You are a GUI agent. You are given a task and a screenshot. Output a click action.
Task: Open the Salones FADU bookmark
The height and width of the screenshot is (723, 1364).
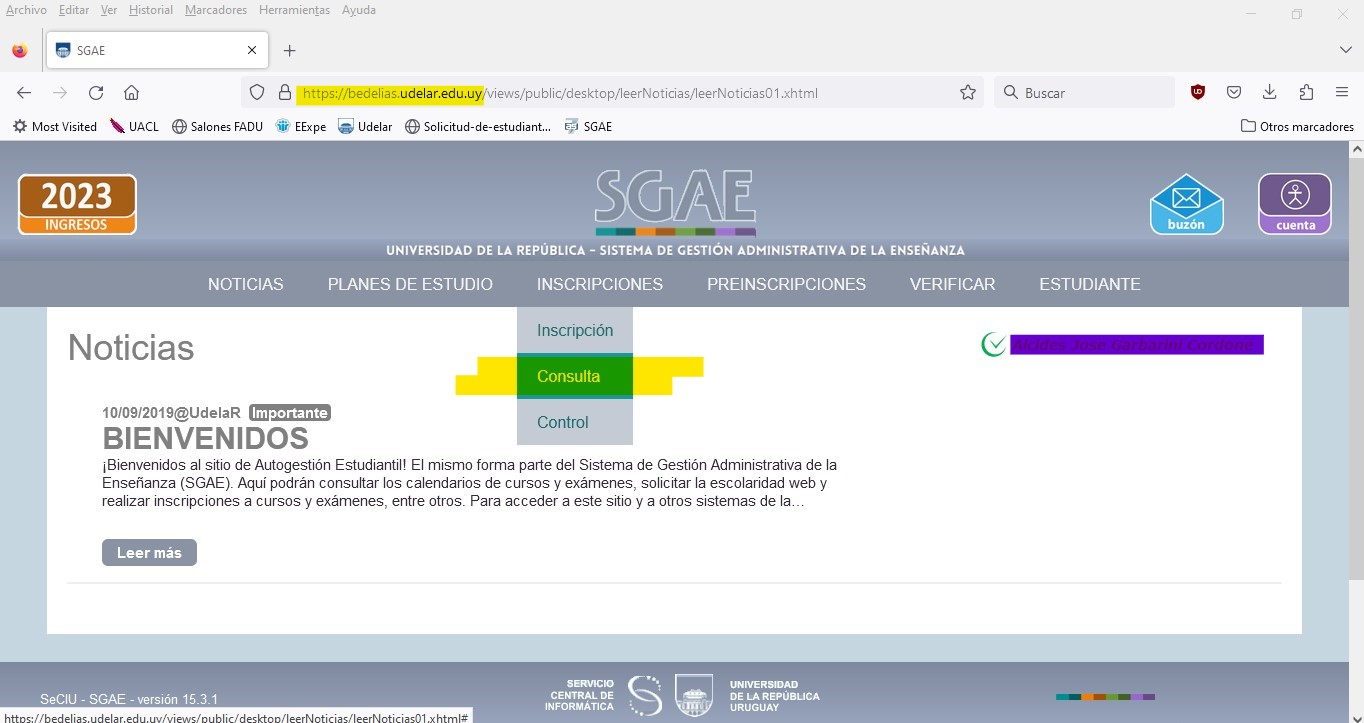pos(218,127)
